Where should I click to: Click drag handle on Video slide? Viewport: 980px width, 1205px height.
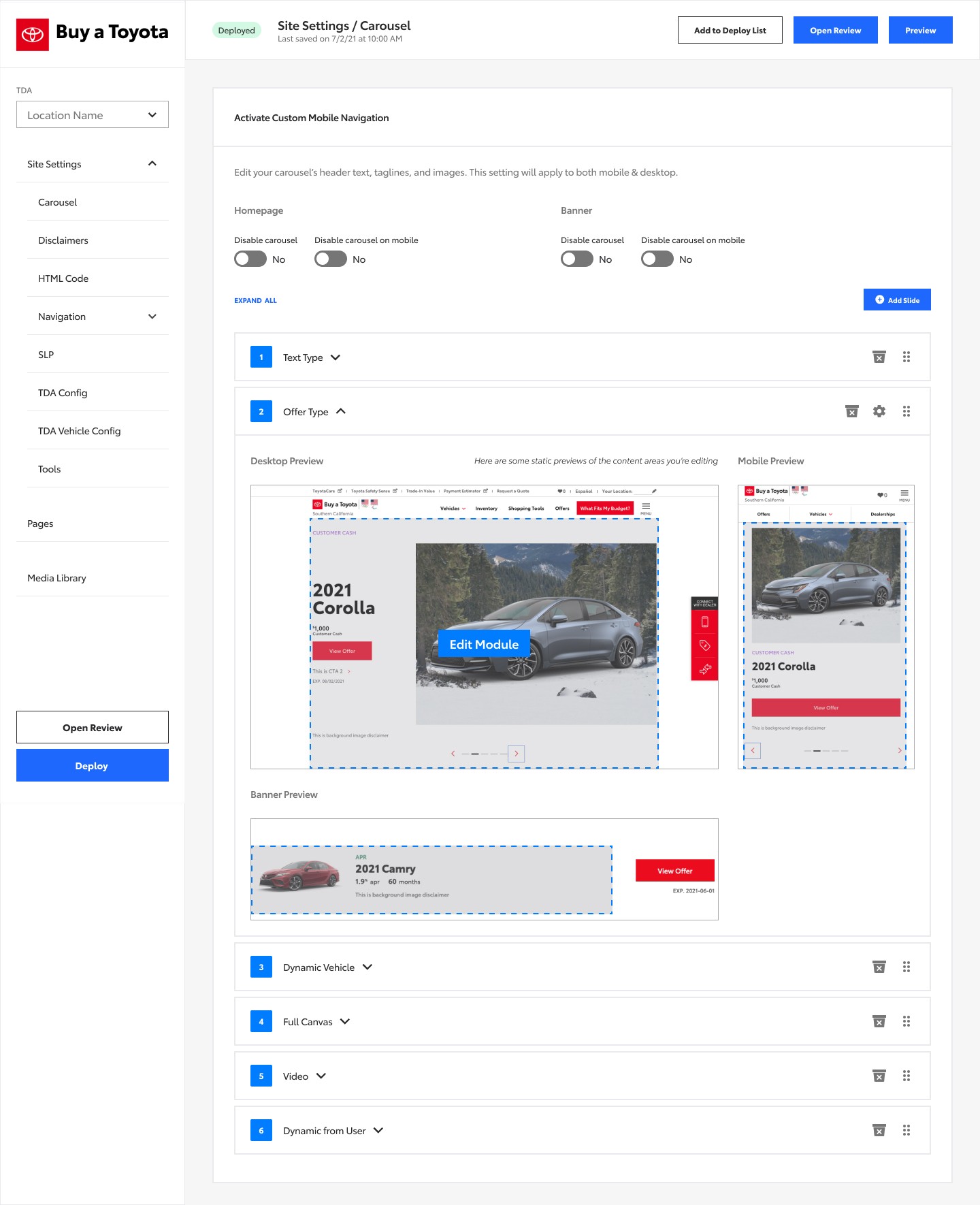(x=906, y=1076)
